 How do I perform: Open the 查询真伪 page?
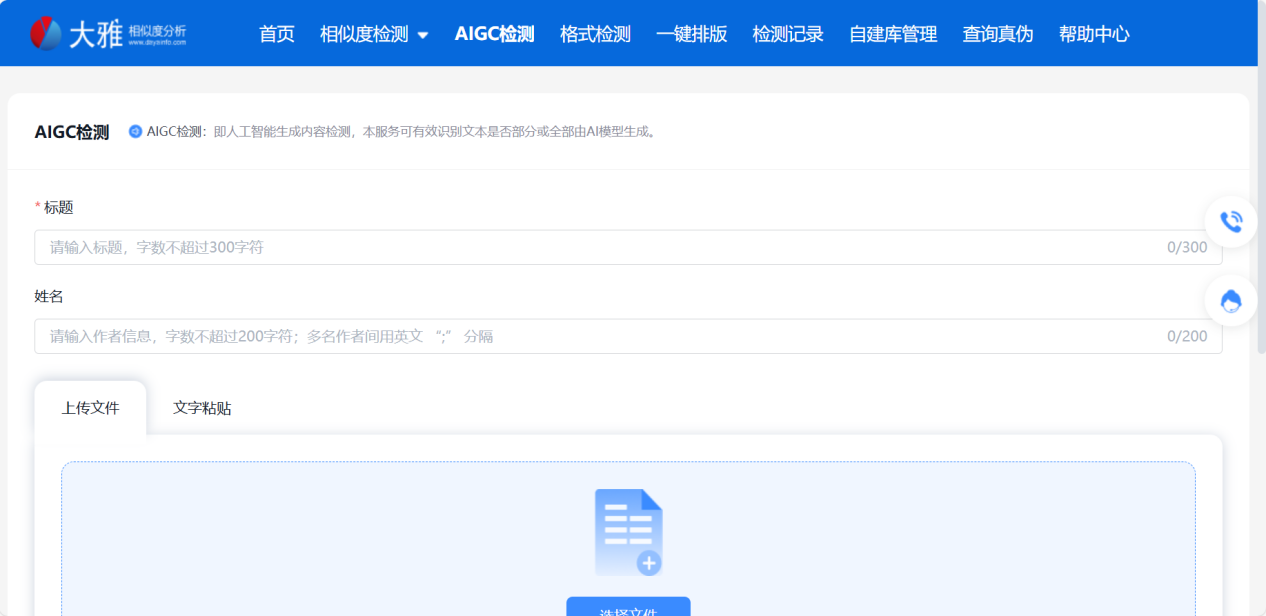997,34
